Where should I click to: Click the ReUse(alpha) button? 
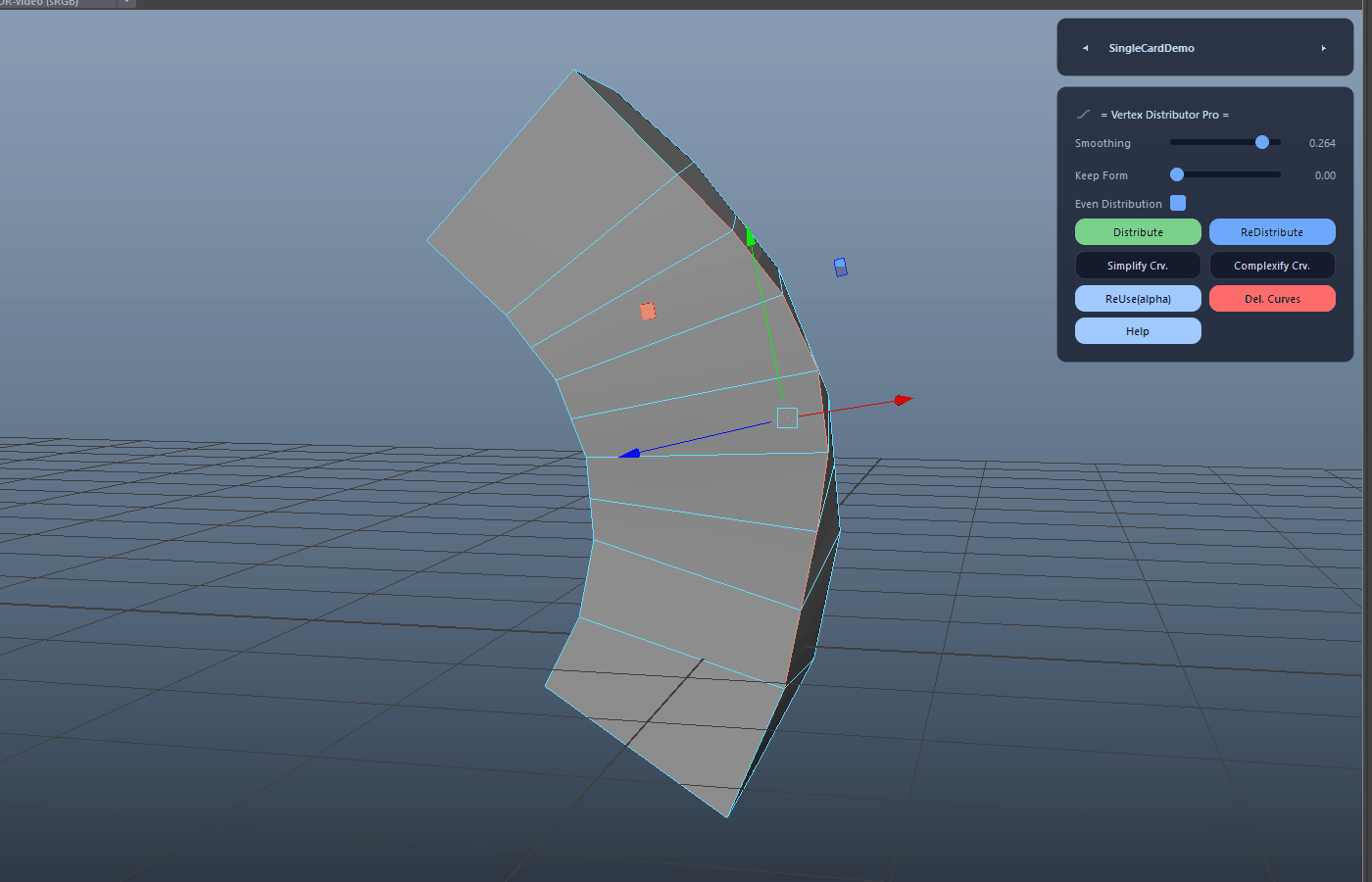1138,299
